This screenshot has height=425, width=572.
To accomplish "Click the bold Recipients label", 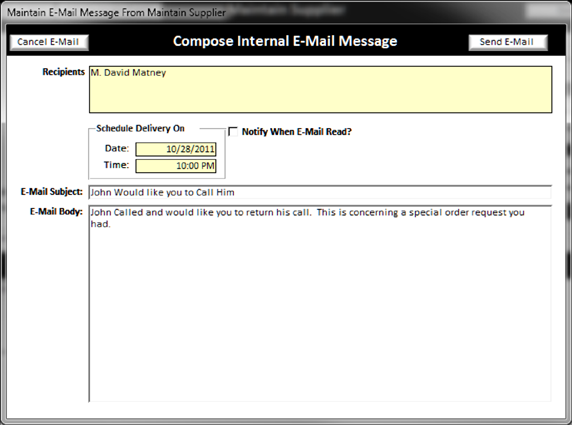I will (x=63, y=72).
